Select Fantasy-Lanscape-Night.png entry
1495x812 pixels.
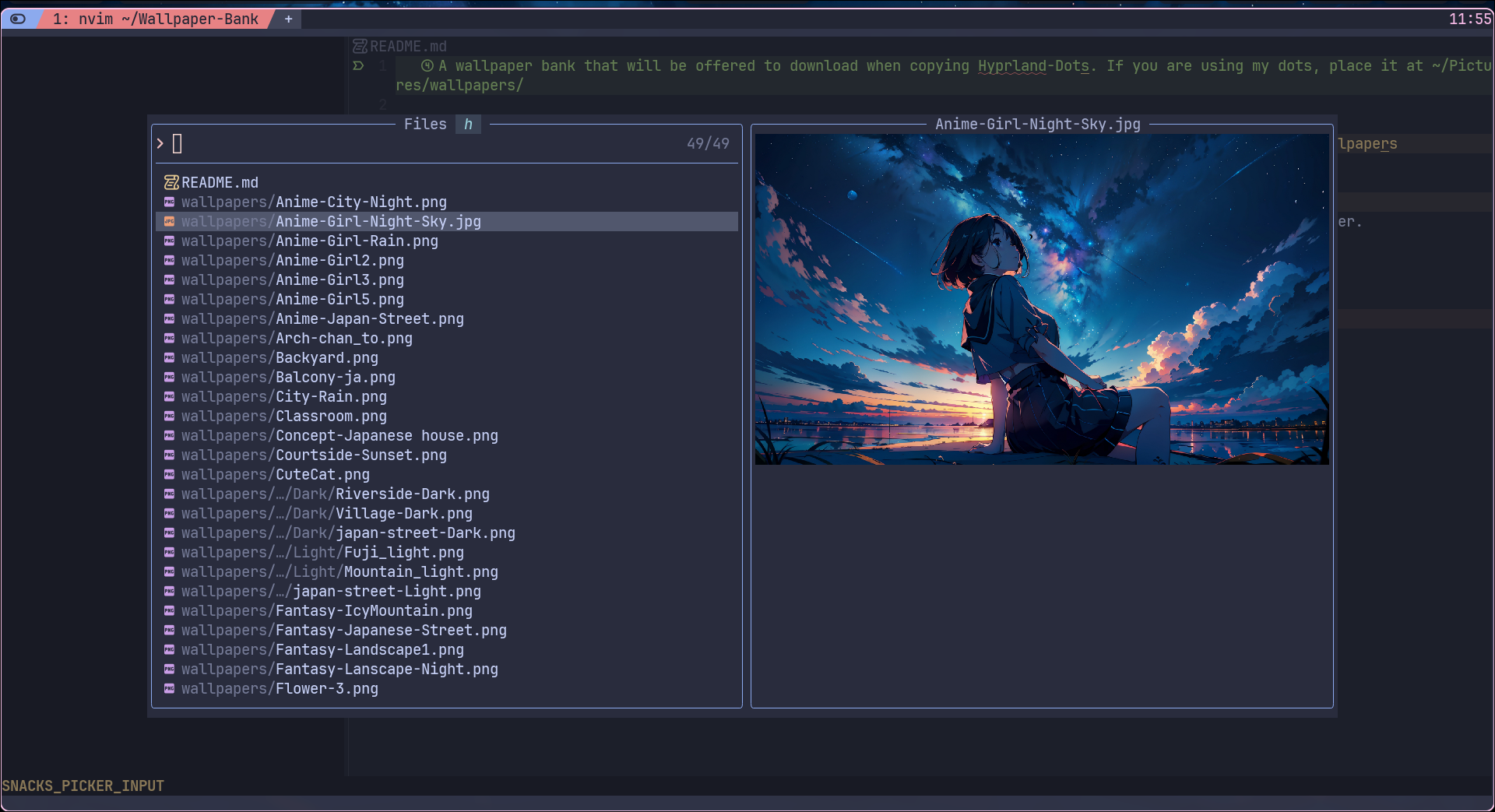(x=447, y=669)
